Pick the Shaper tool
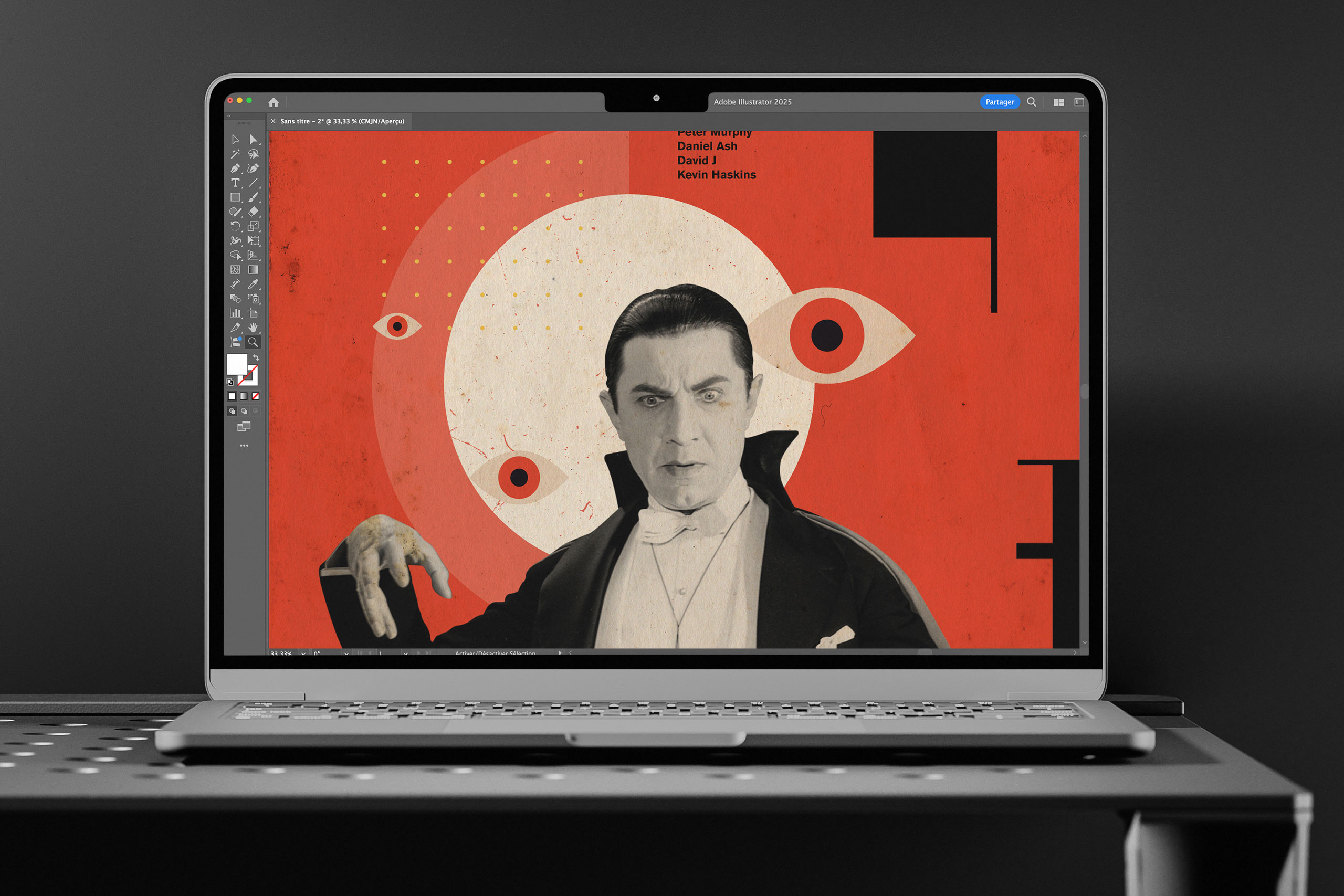Viewport: 1344px width, 896px height. [235, 212]
